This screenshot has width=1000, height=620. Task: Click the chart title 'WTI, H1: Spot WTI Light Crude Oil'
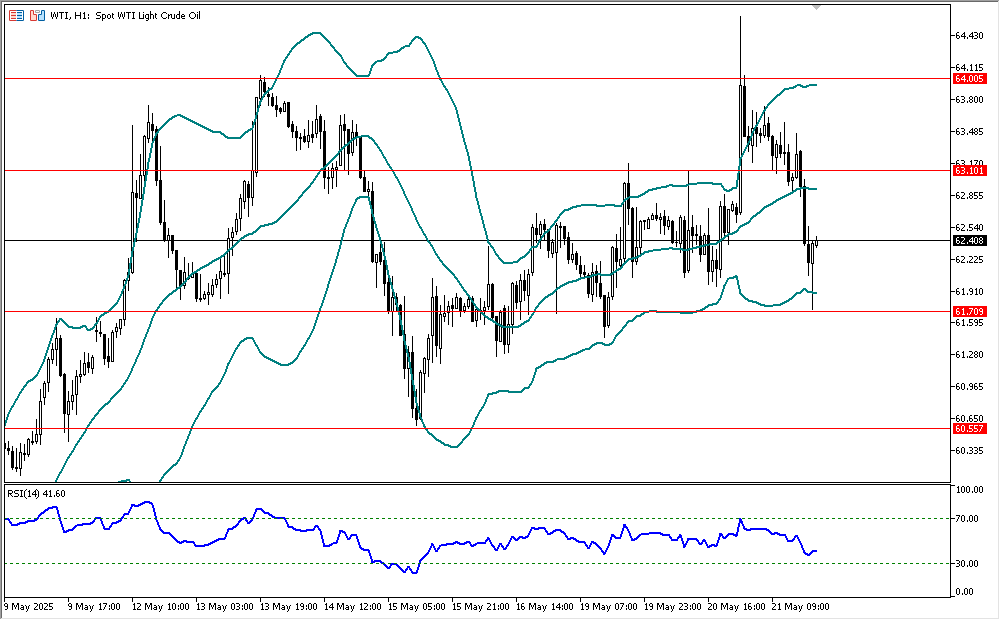coord(126,15)
